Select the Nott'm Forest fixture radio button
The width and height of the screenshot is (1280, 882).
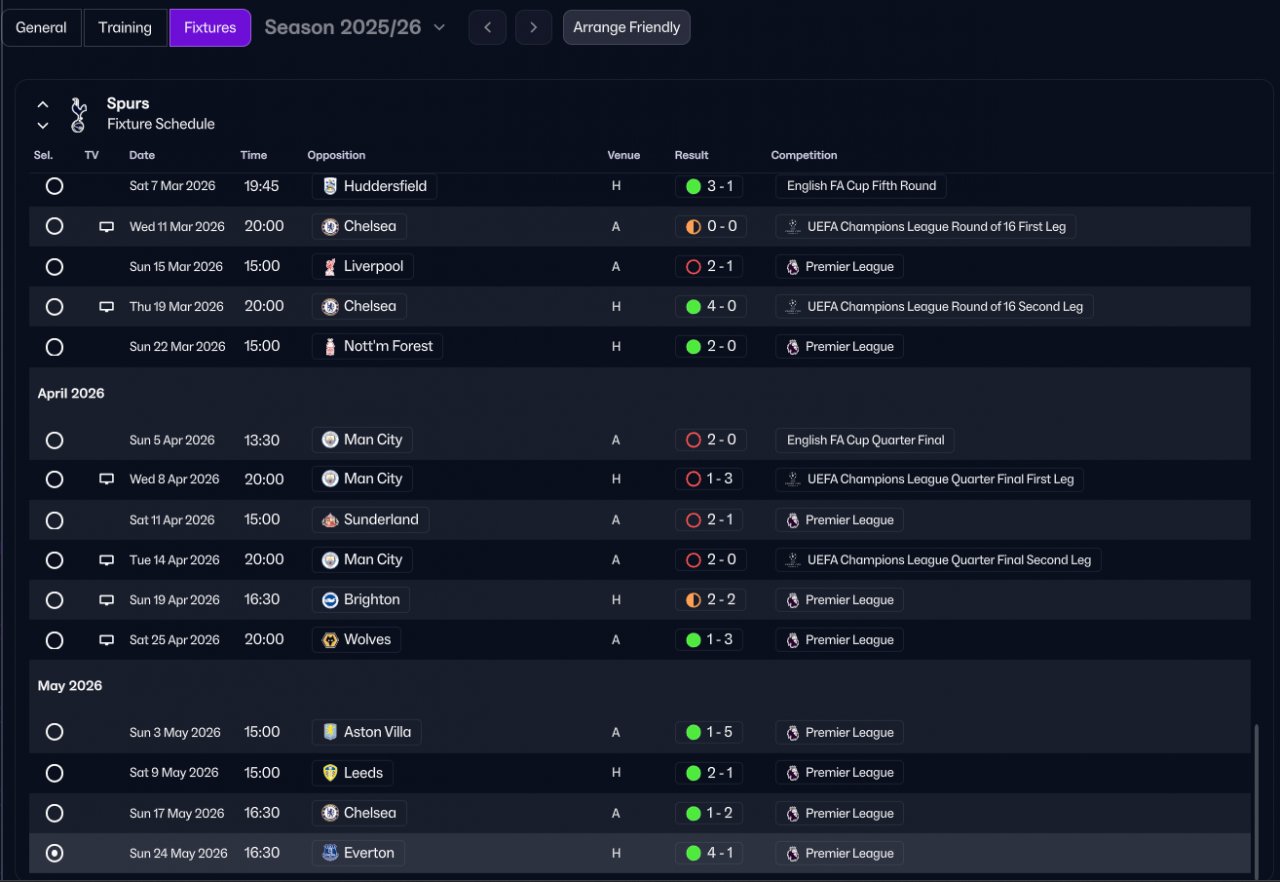pos(55,347)
